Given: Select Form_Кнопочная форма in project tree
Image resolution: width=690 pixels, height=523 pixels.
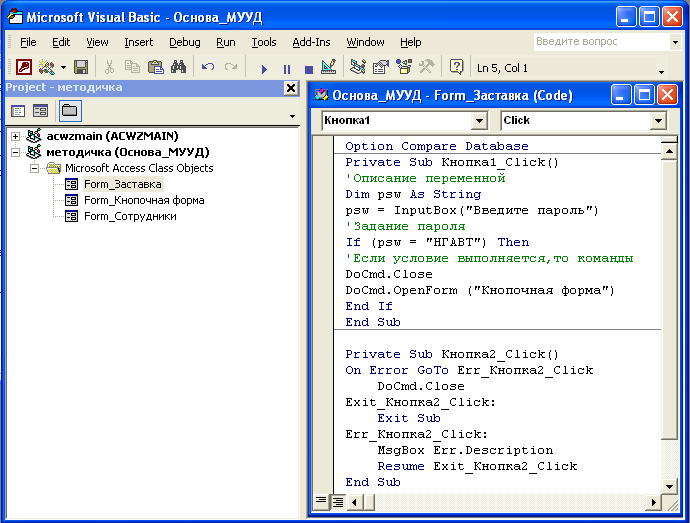Looking at the screenshot, I should tap(144, 200).
